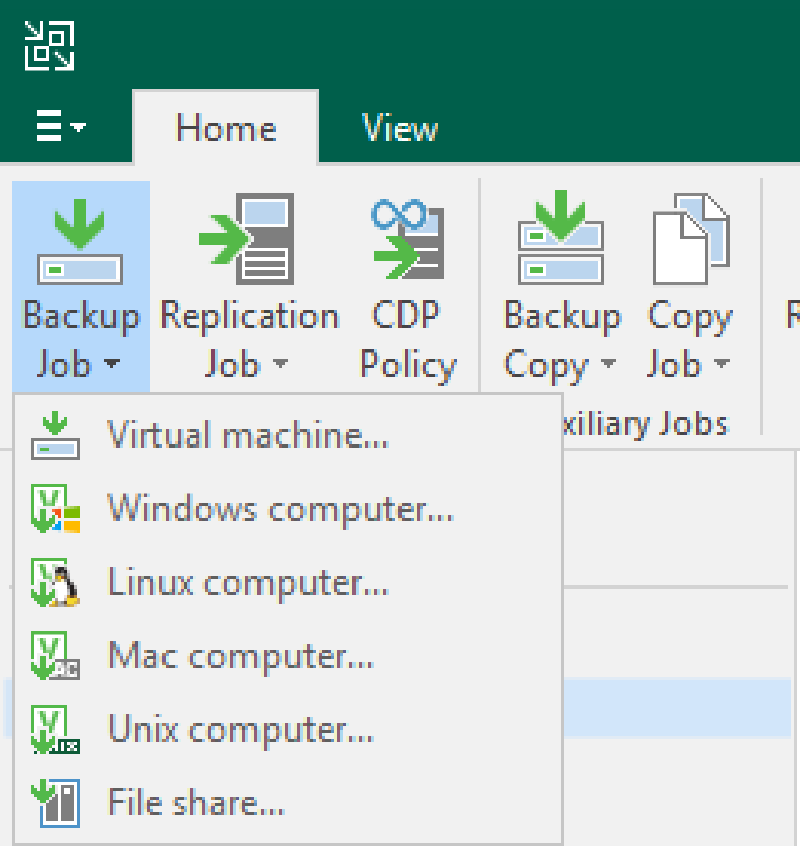Click the Windows computer agent icon
The width and height of the screenshot is (800, 846).
[56, 508]
